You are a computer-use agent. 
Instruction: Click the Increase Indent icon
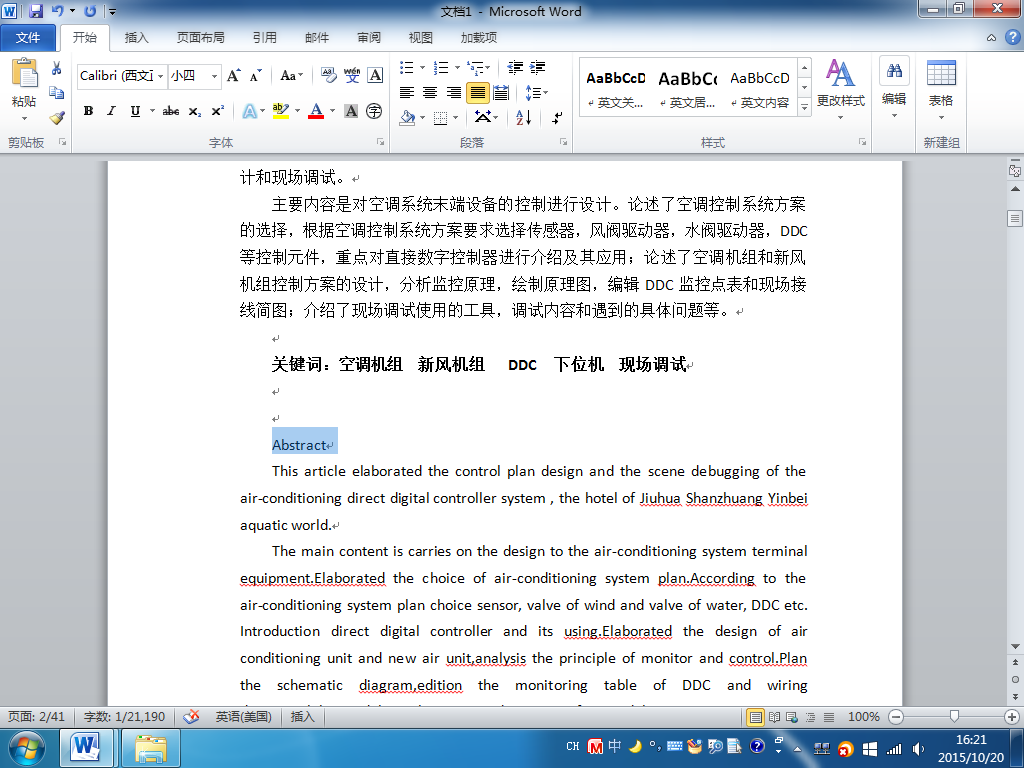coord(537,67)
